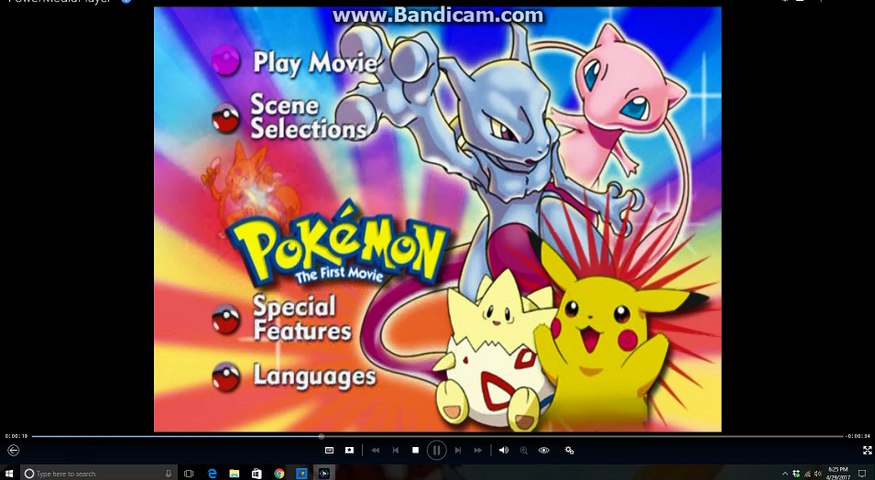
Task: Click the active media player taskbar icon
Action: [324, 473]
